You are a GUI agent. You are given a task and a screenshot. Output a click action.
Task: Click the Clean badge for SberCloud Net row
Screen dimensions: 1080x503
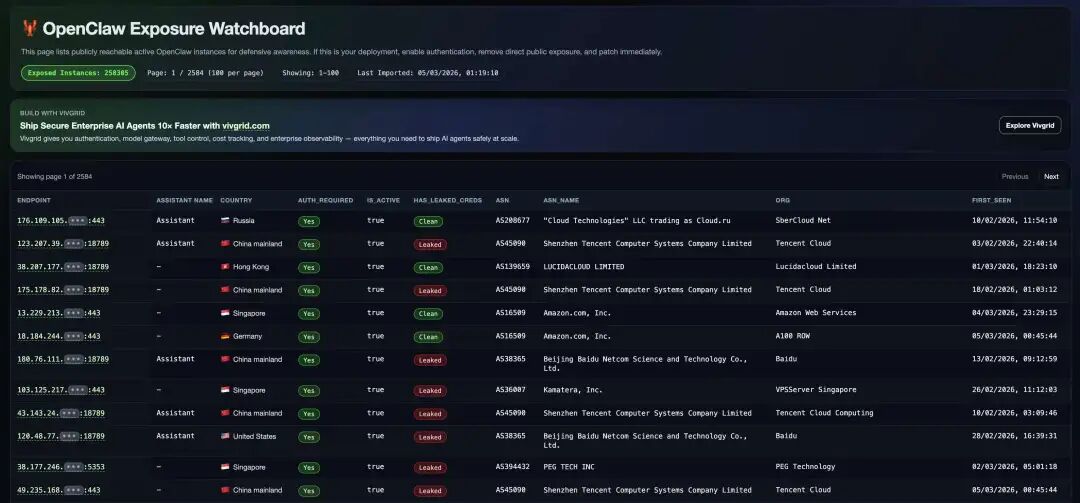(429, 221)
